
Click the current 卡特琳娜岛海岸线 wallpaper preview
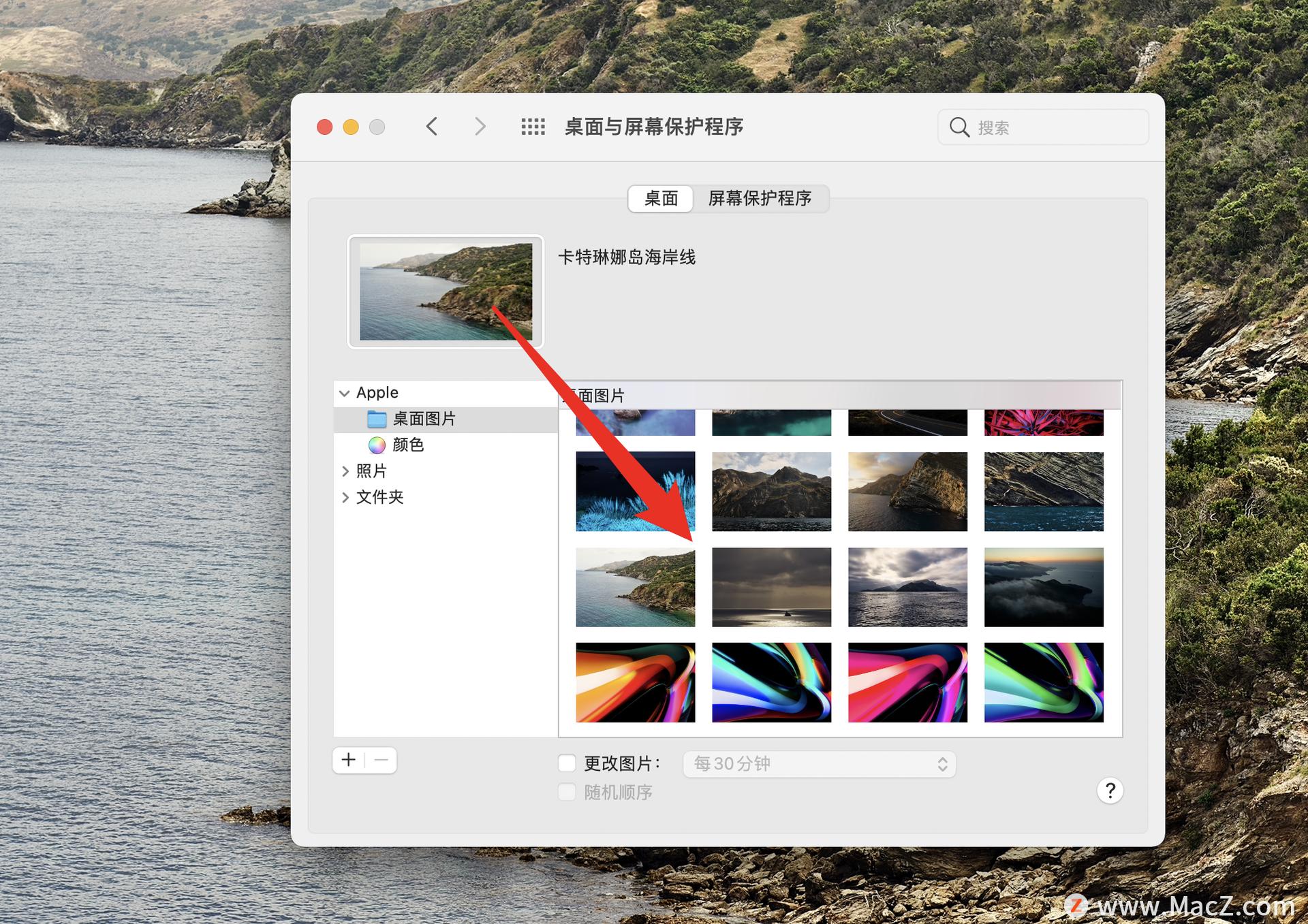(x=445, y=291)
